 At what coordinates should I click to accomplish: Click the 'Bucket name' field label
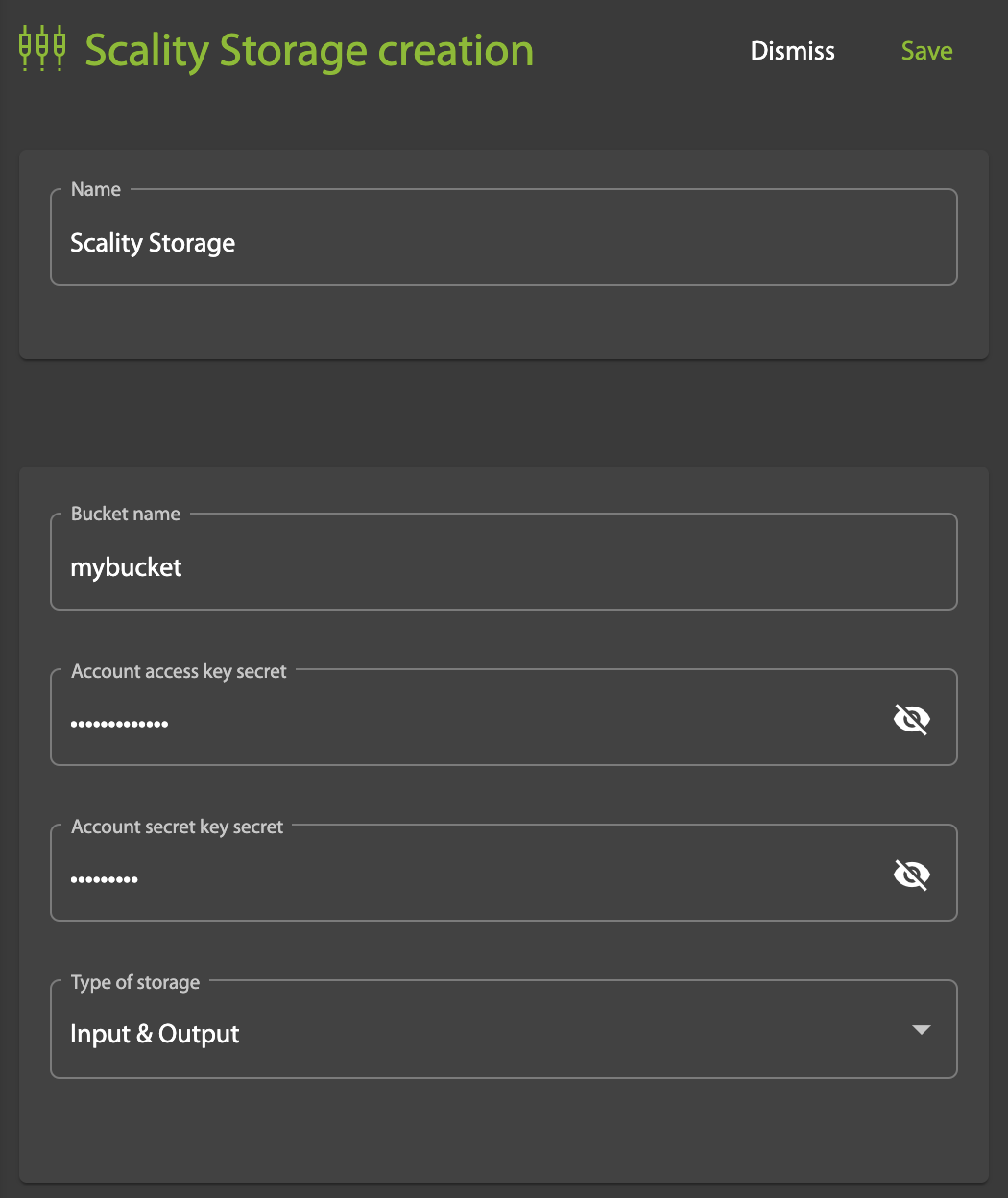[x=126, y=514]
